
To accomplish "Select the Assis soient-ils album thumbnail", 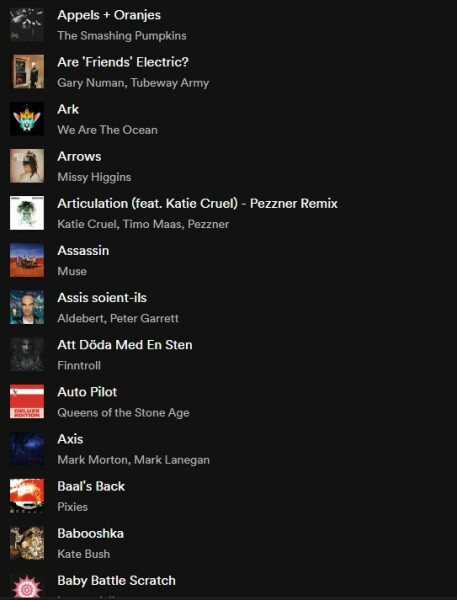I will pyautogui.click(x=27, y=307).
